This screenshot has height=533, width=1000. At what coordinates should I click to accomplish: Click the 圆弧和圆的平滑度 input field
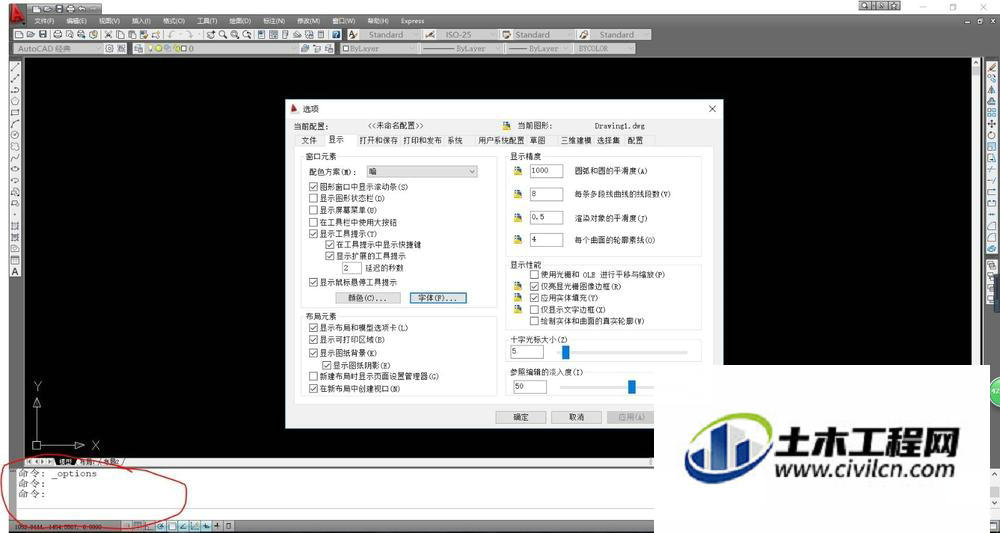[x=547, y=171]
